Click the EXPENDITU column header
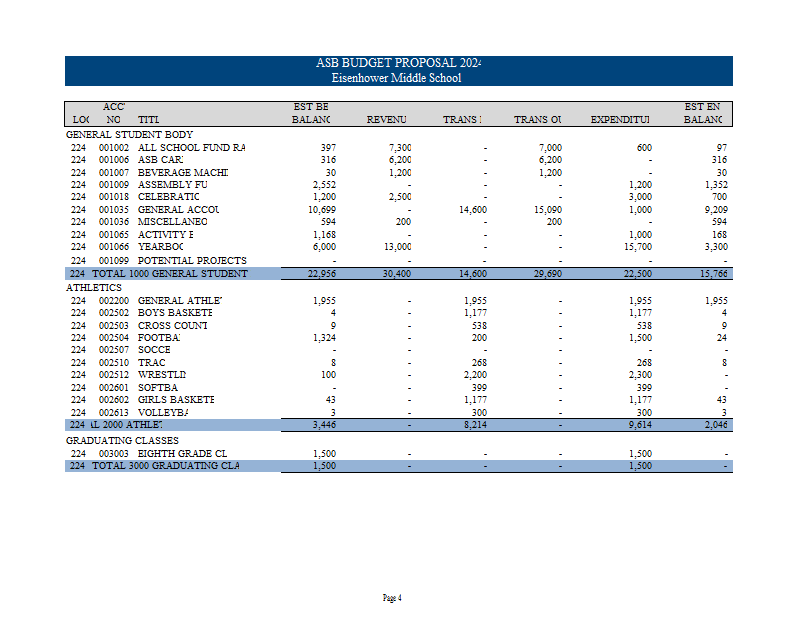Image resolution: width=800 pixels, height=618 pixels. [620, 119]
